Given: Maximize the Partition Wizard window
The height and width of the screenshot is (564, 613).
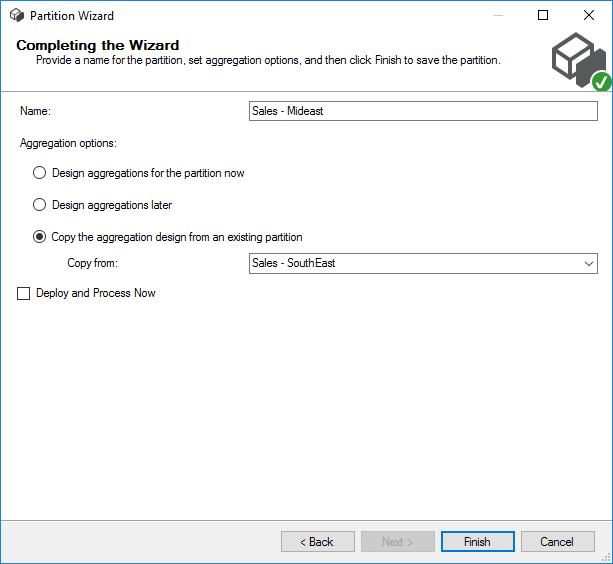Looking at the screenshot, I should click(x=543, y=15).
